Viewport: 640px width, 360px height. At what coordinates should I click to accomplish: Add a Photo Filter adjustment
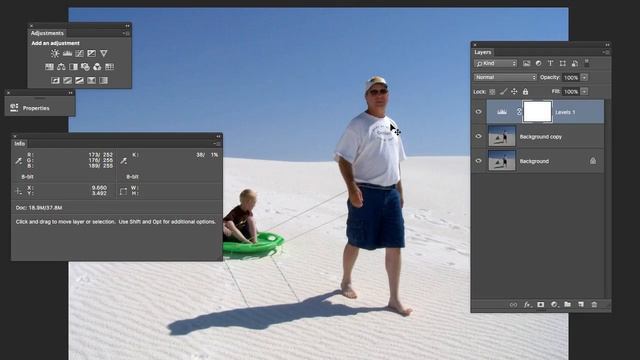tap(85, 67)
